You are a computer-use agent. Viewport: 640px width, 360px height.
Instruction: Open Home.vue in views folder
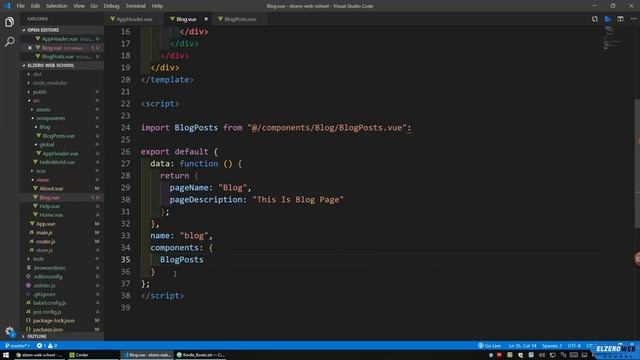pos(51,215)
